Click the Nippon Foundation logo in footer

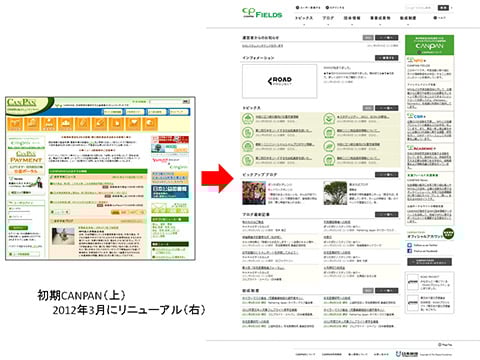tap(406, 354)
